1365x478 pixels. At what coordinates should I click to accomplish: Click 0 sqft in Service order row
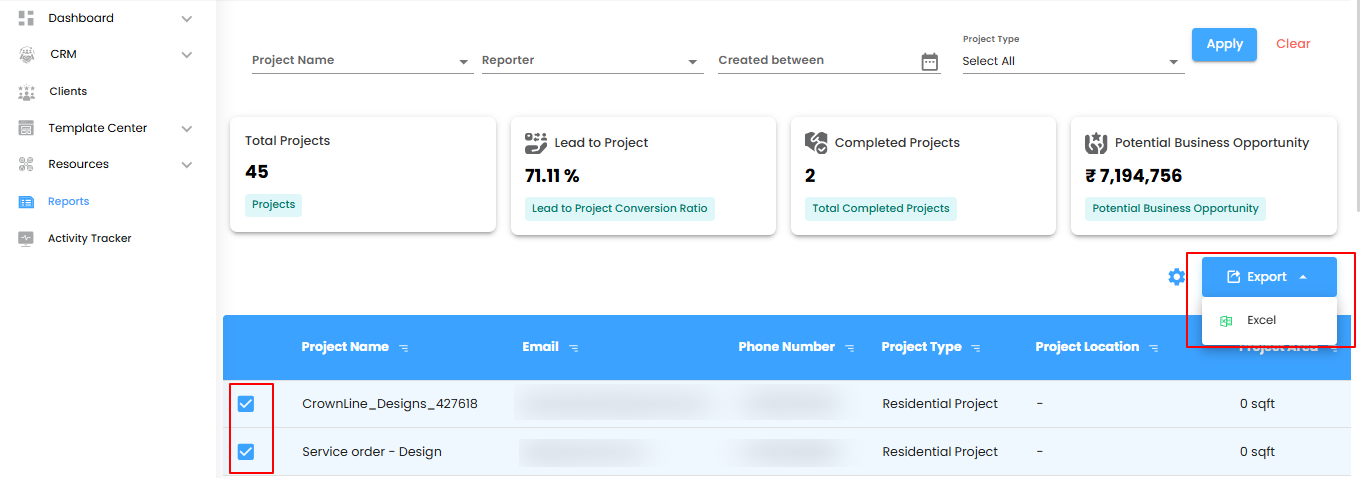coord(1257,452)
